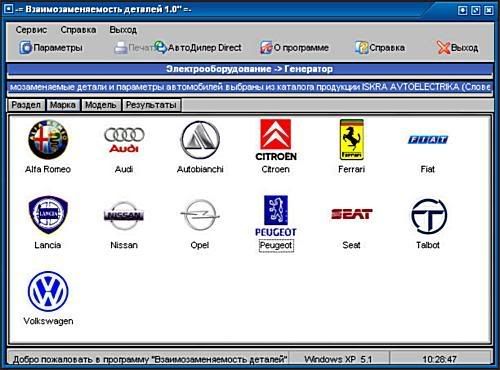The width and height of the screenshot is (500, 370).
Task: Click the Электрооборудование -> Генератор header
Action: coord(249,69)
